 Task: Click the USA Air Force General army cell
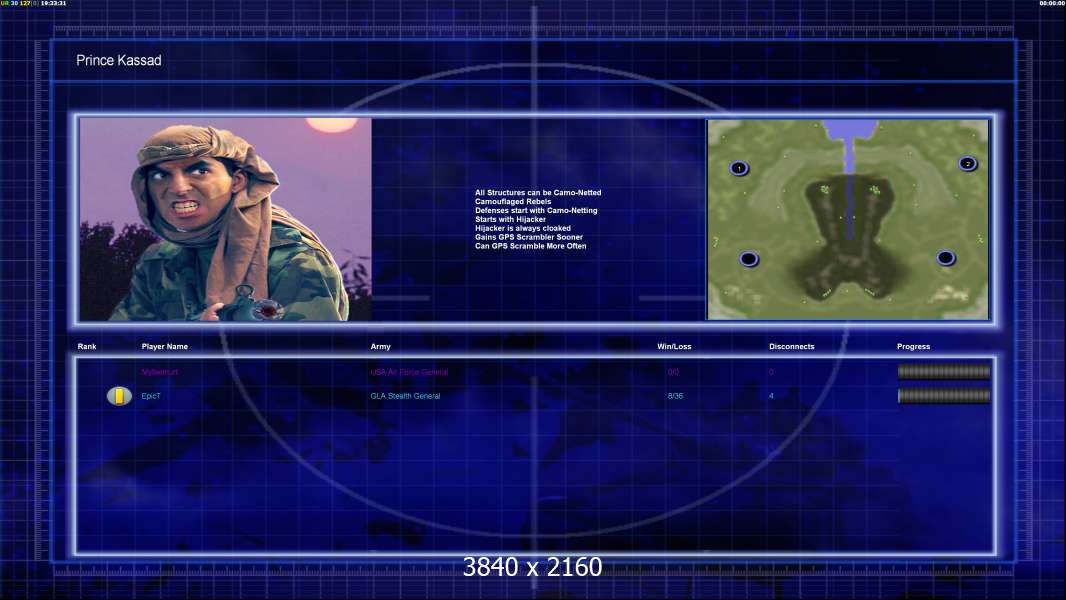click(x=409, y=372)
